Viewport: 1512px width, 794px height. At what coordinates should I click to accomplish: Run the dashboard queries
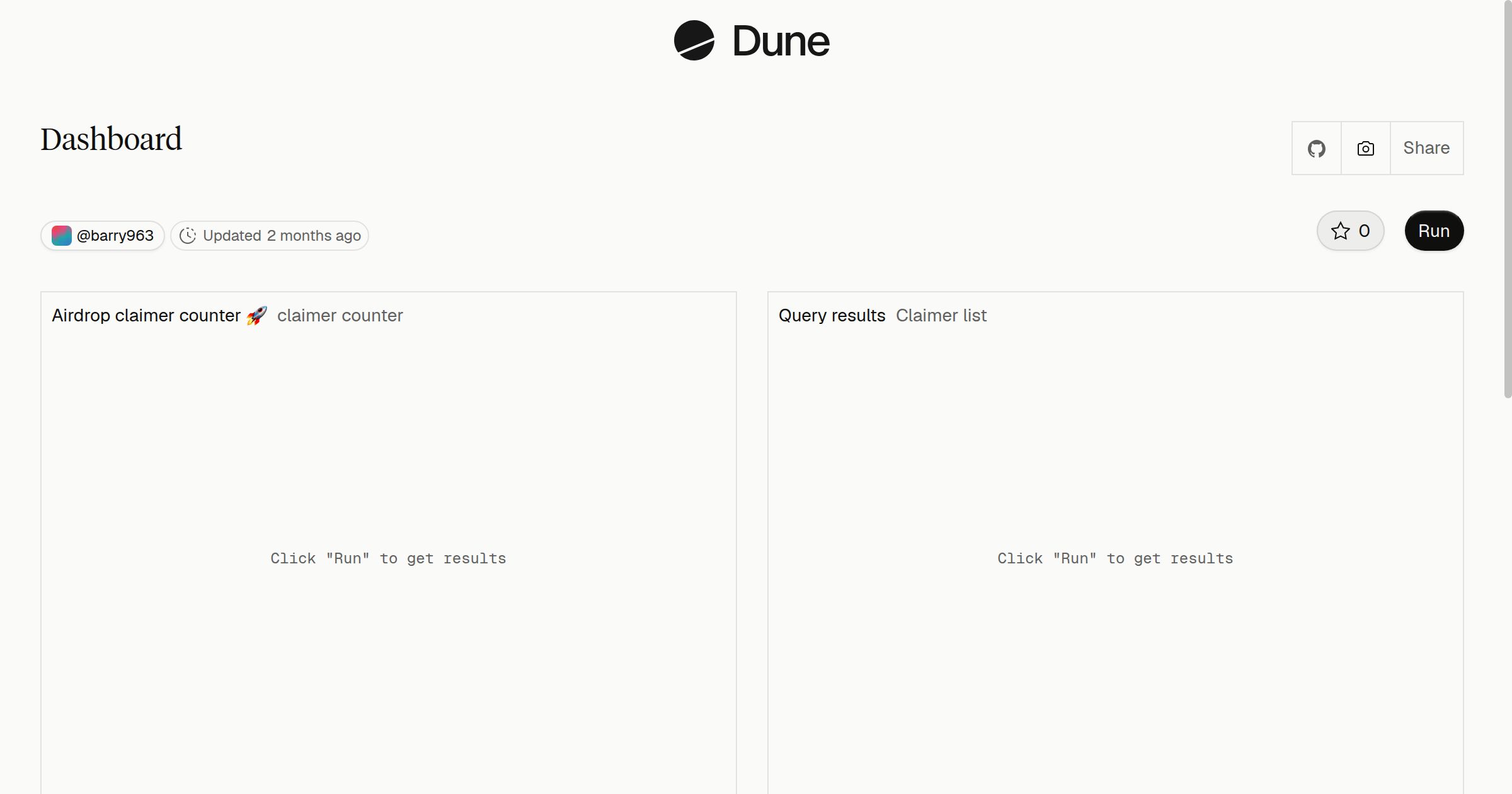pyautogui.click(x=1434, y=231)
